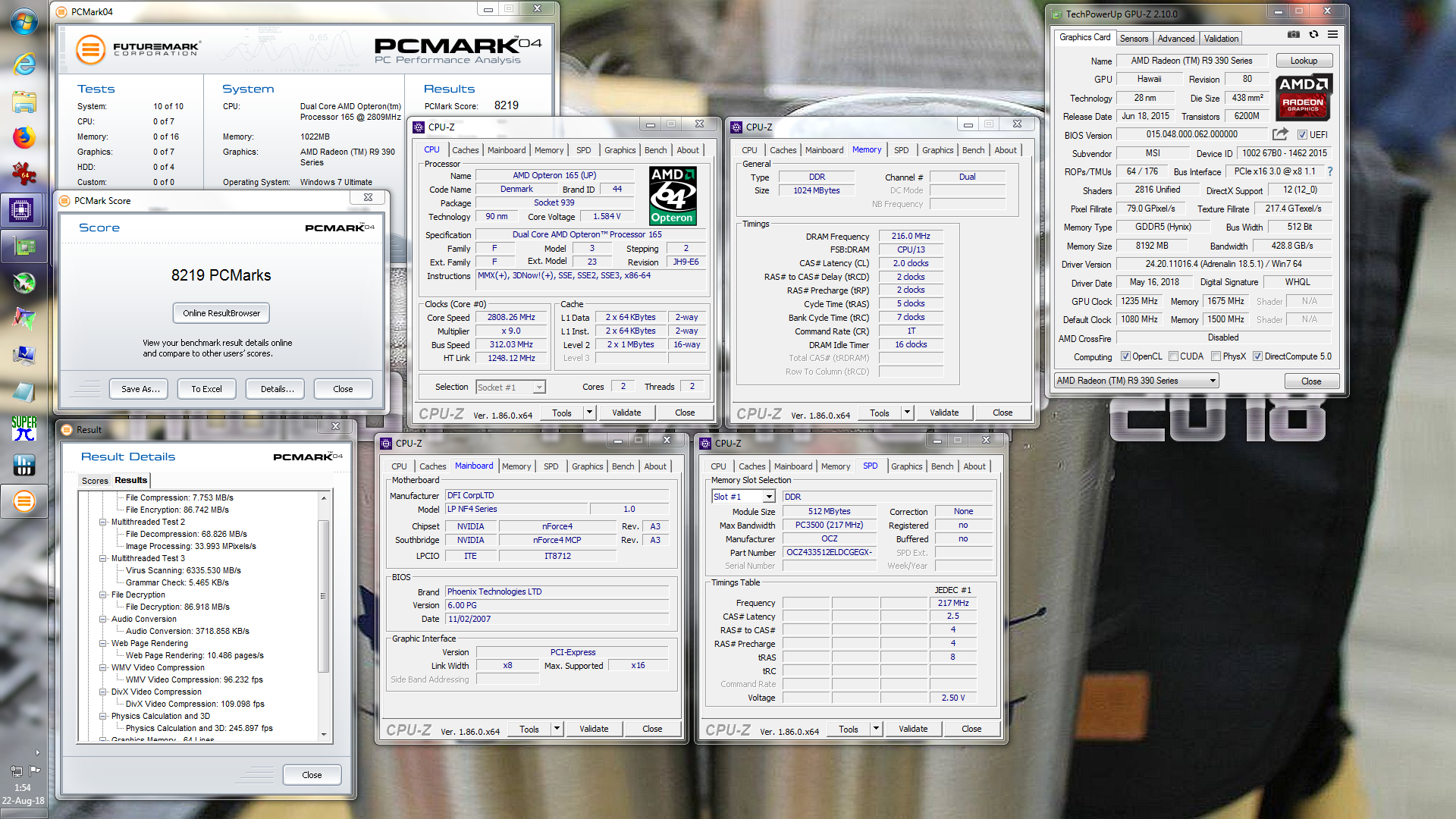This screenshot has width=1456, height=819.
Task: Click the Lookup button in GPU-Z
Action: (1304, 61)
